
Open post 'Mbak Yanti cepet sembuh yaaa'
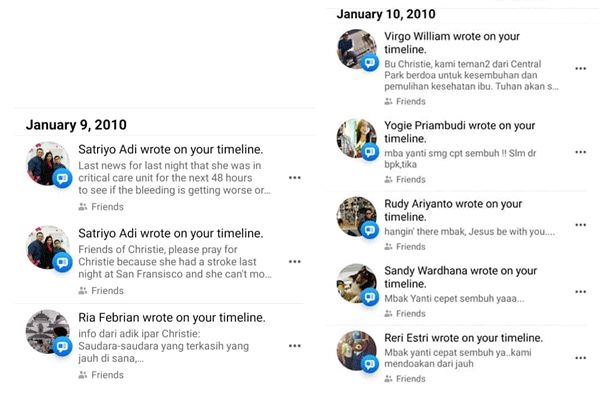454,299
